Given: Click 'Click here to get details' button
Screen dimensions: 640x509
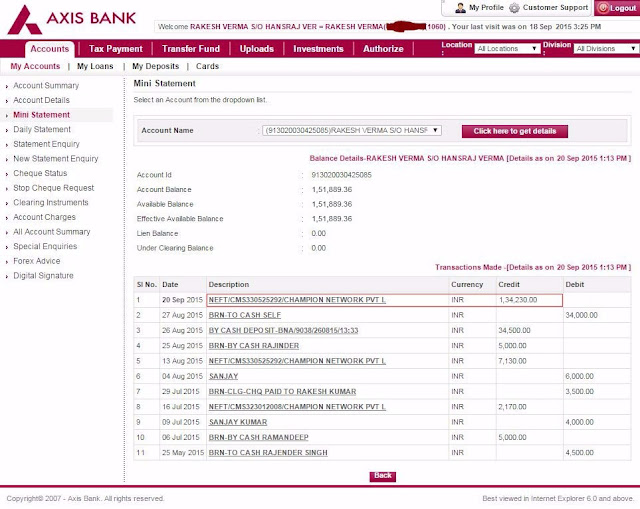Looking at the screenshot, I should [x=515, y=131].
